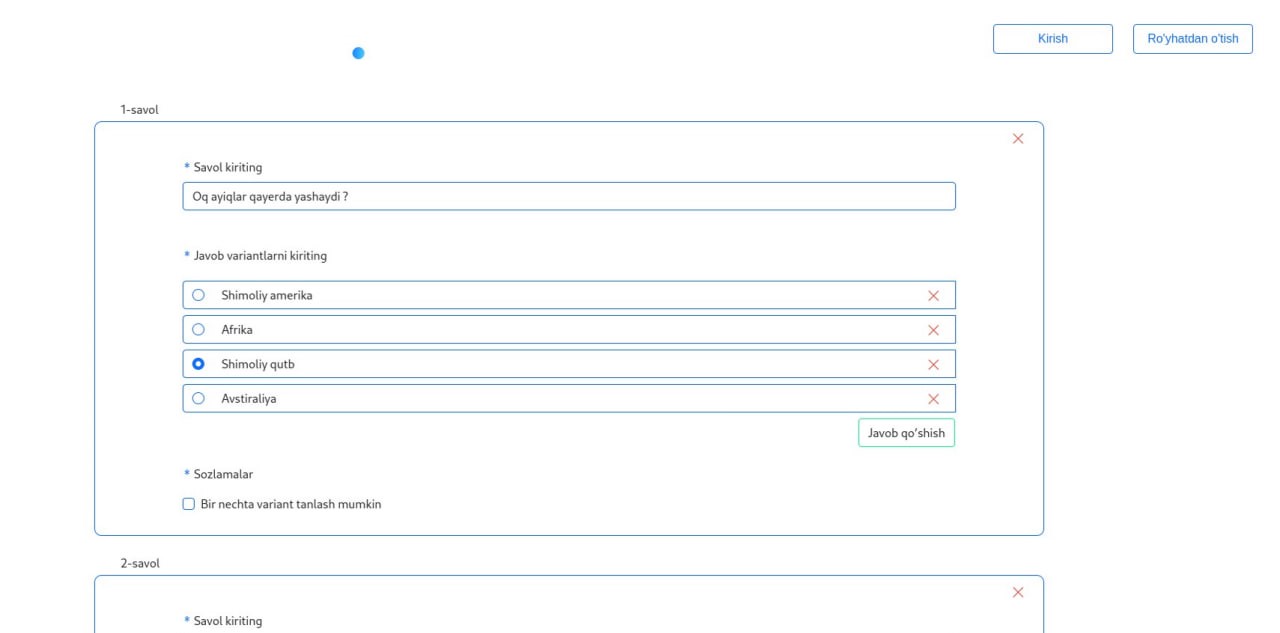The width and height of the screenshot is (1280, 633).
Task: Edit the question text 'Oq ayiqlar qayerda yashaydi ?'
Action: point(568,196)
